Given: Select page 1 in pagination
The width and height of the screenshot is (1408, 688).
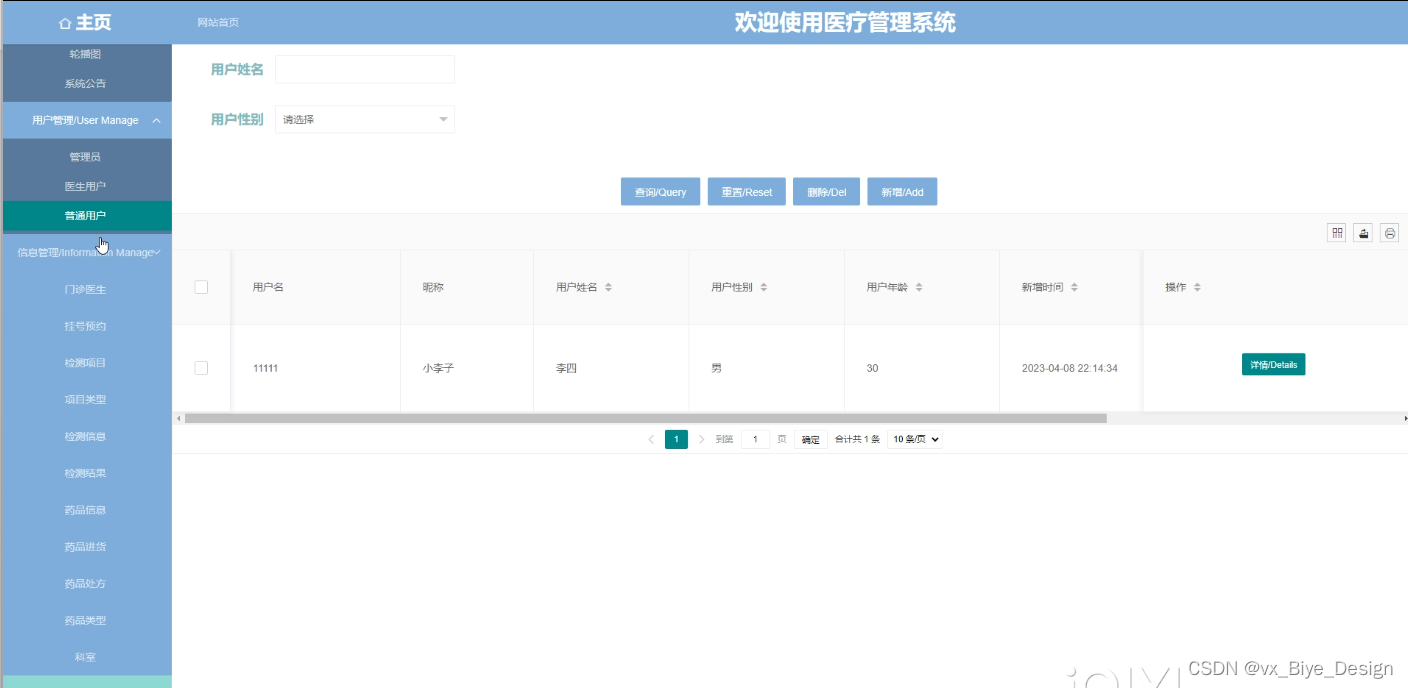Looking at the screenshot, I should coord(676,439).
